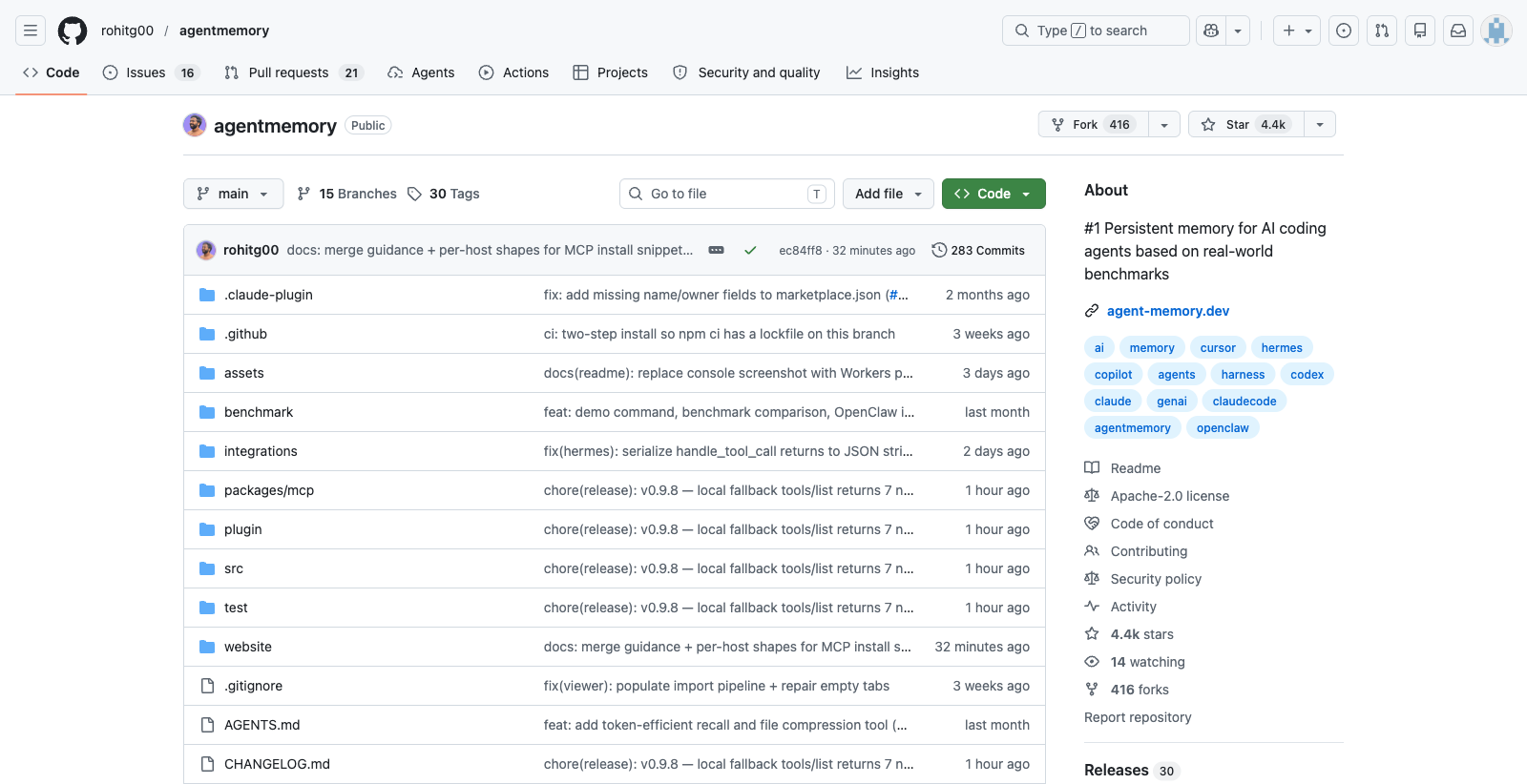
Task: View the 283 Commits history
Action: [x=978, y=250]
